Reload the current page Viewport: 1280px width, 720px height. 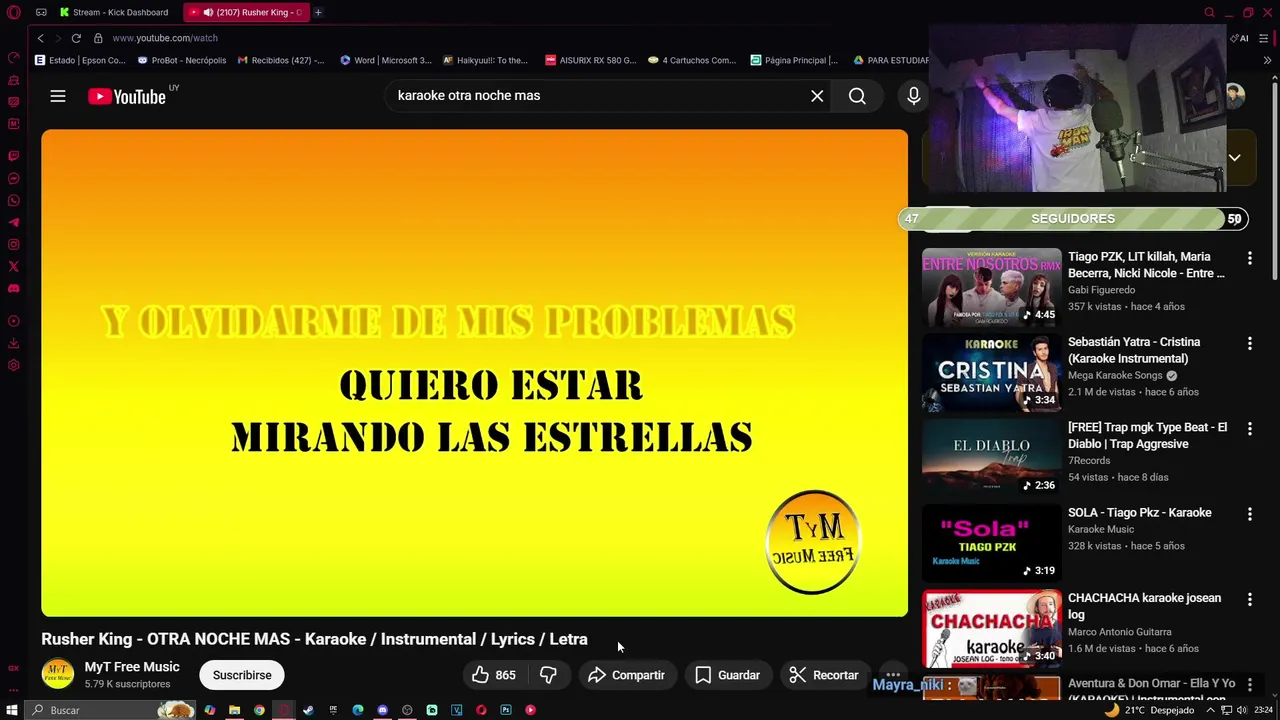pyautogui.click(x=76, y=38)
